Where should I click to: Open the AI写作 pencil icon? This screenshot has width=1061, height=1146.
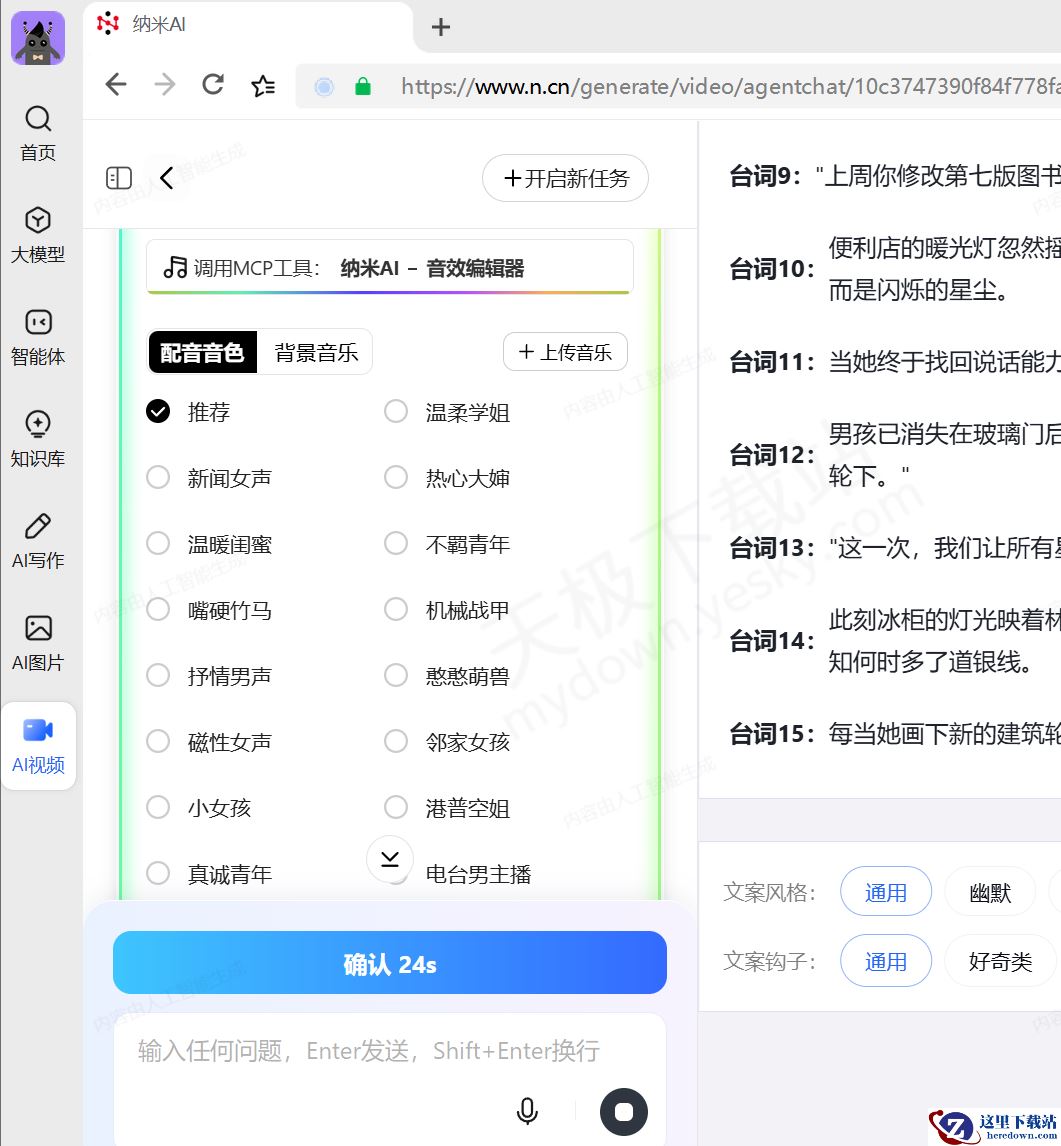coord(38,526)
